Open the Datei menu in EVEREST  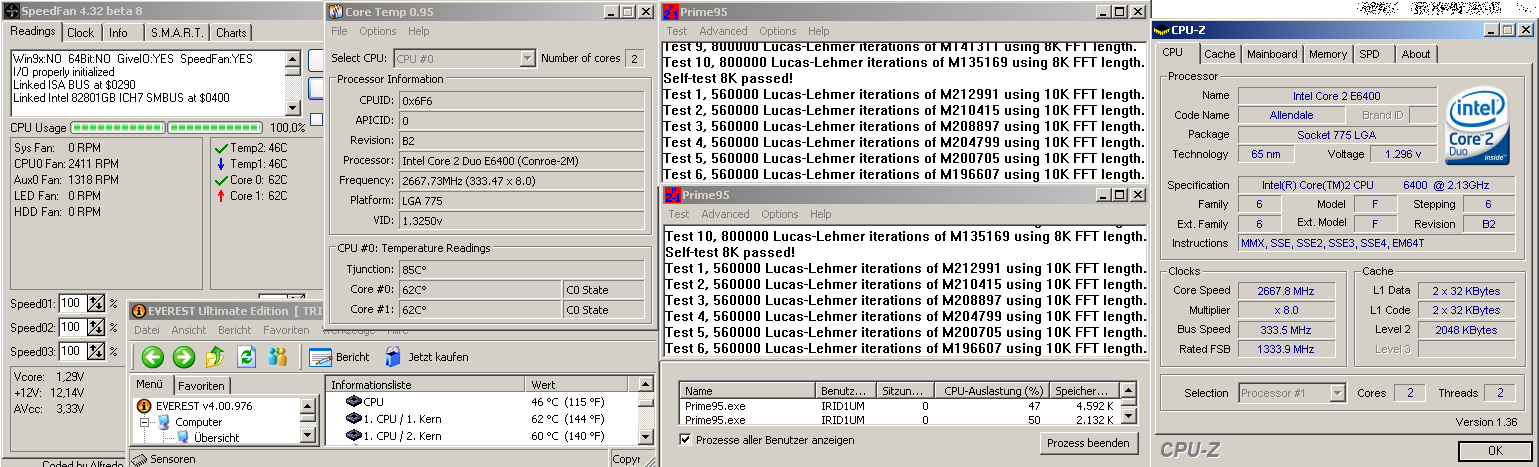(147, 330)
